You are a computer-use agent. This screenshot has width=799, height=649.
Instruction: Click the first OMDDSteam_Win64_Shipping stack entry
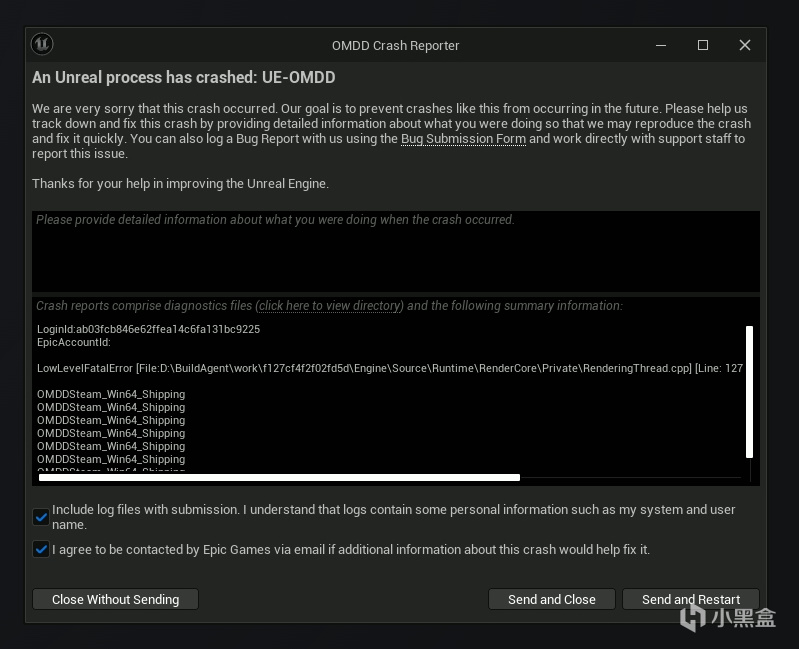(x=111, y=394)
